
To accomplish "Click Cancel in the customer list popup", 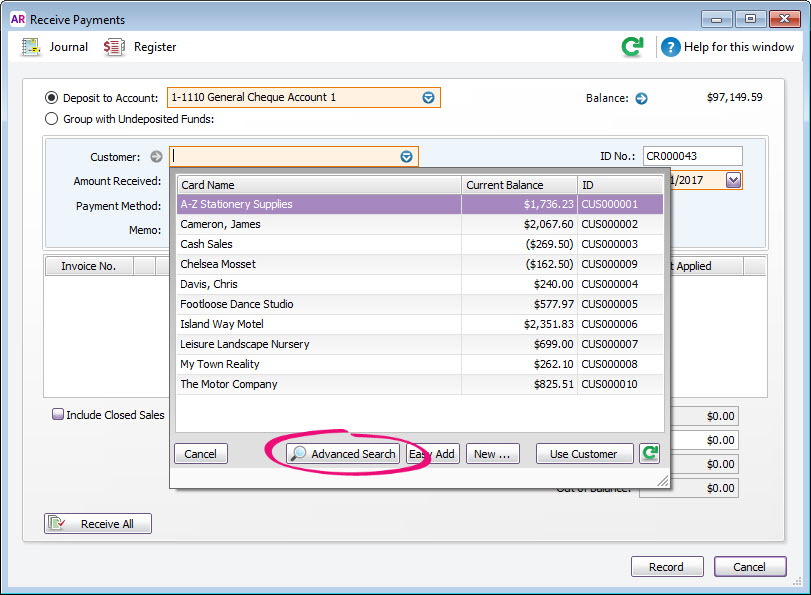I will coord(201,454).
